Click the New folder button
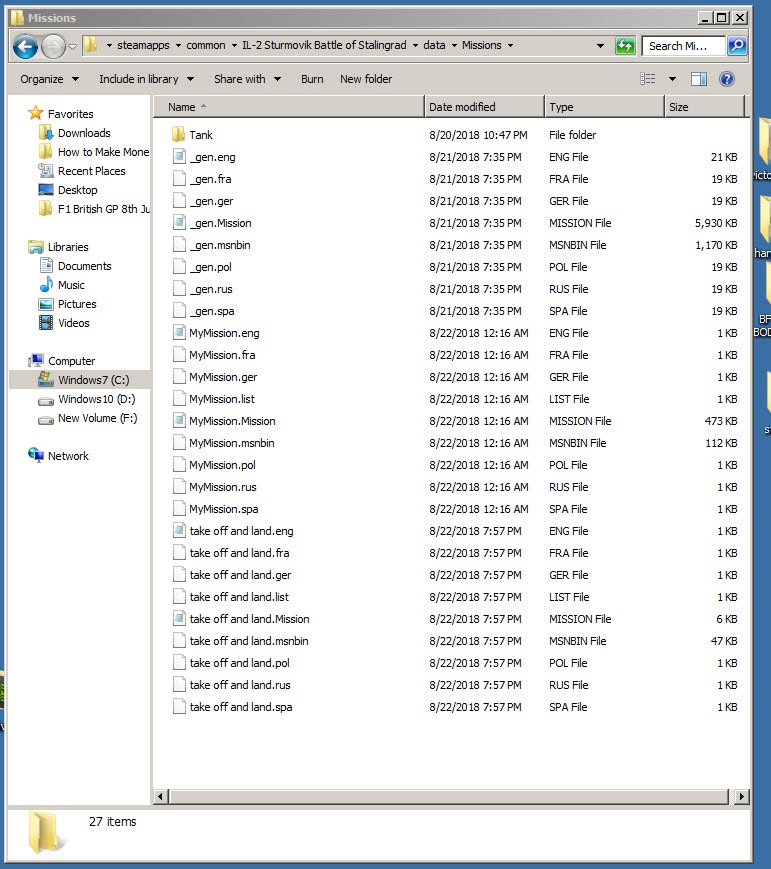 366,79
